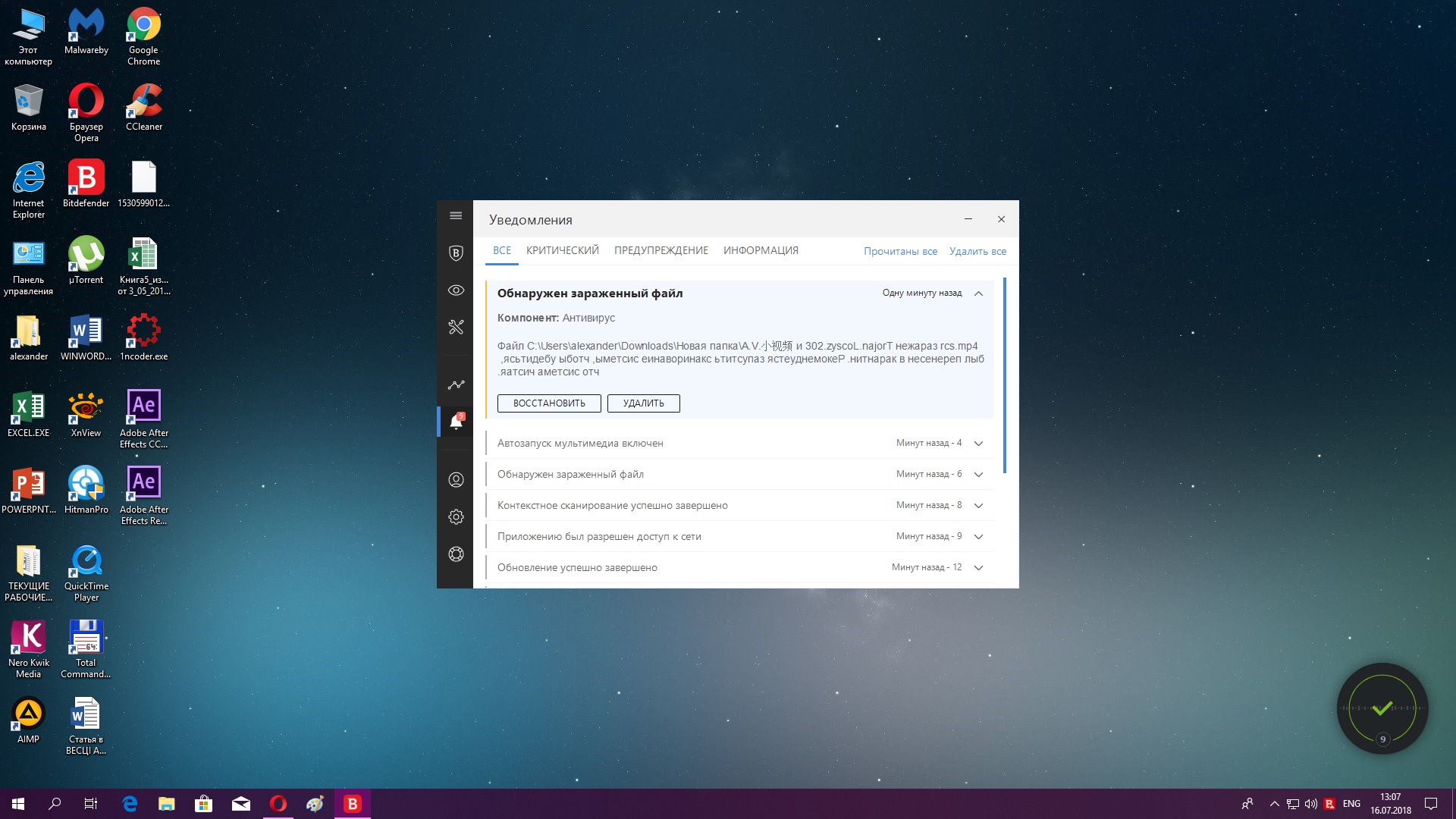
Task: Click the notifications list scrollbar
Action: coord(1005,375)
